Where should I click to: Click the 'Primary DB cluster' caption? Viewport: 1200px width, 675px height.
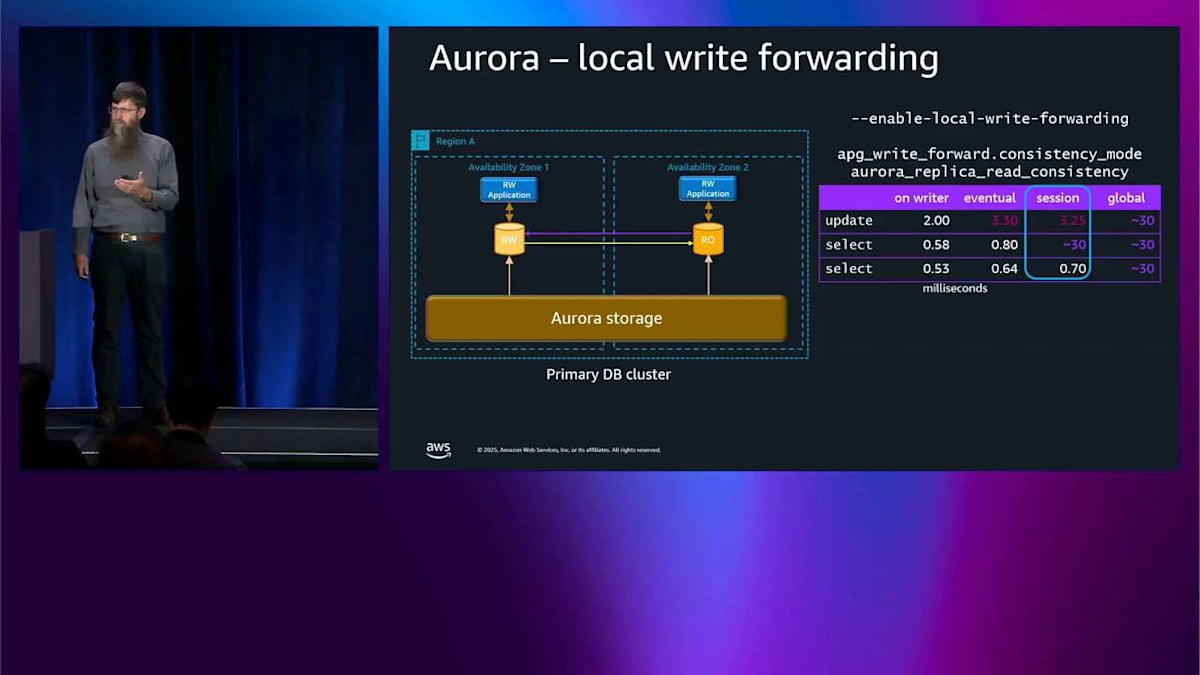[608, 375]
